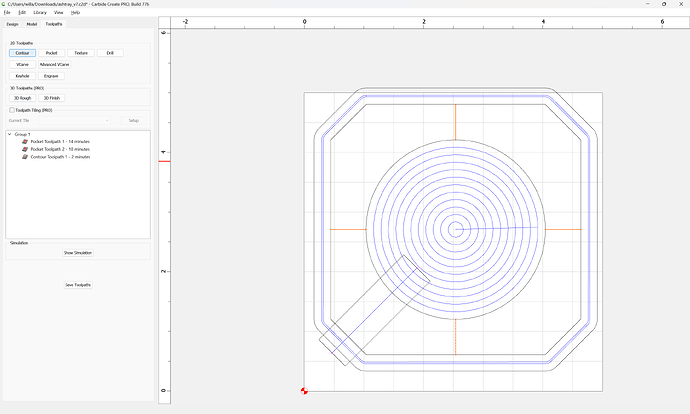Click the red-white origin marker

click(304, 391)
